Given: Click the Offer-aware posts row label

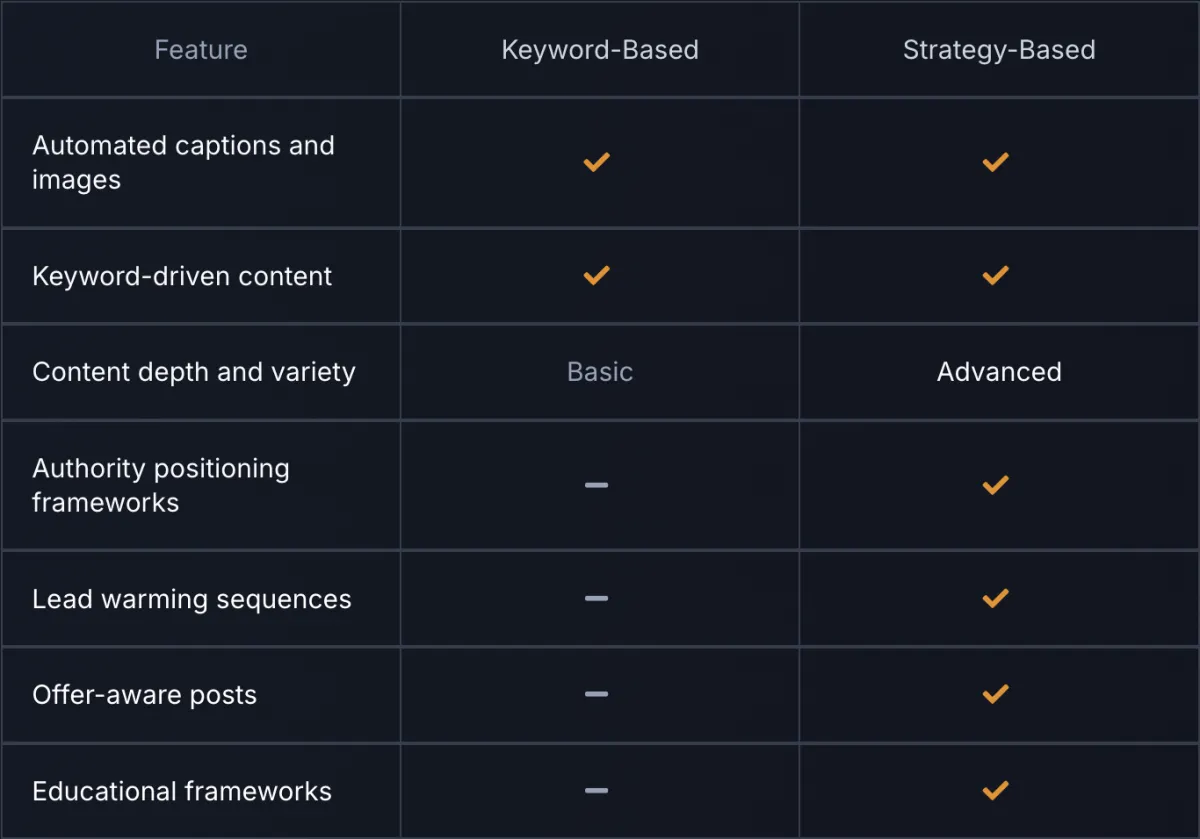Looking at the screenshot, I should (x=145, y=695).
